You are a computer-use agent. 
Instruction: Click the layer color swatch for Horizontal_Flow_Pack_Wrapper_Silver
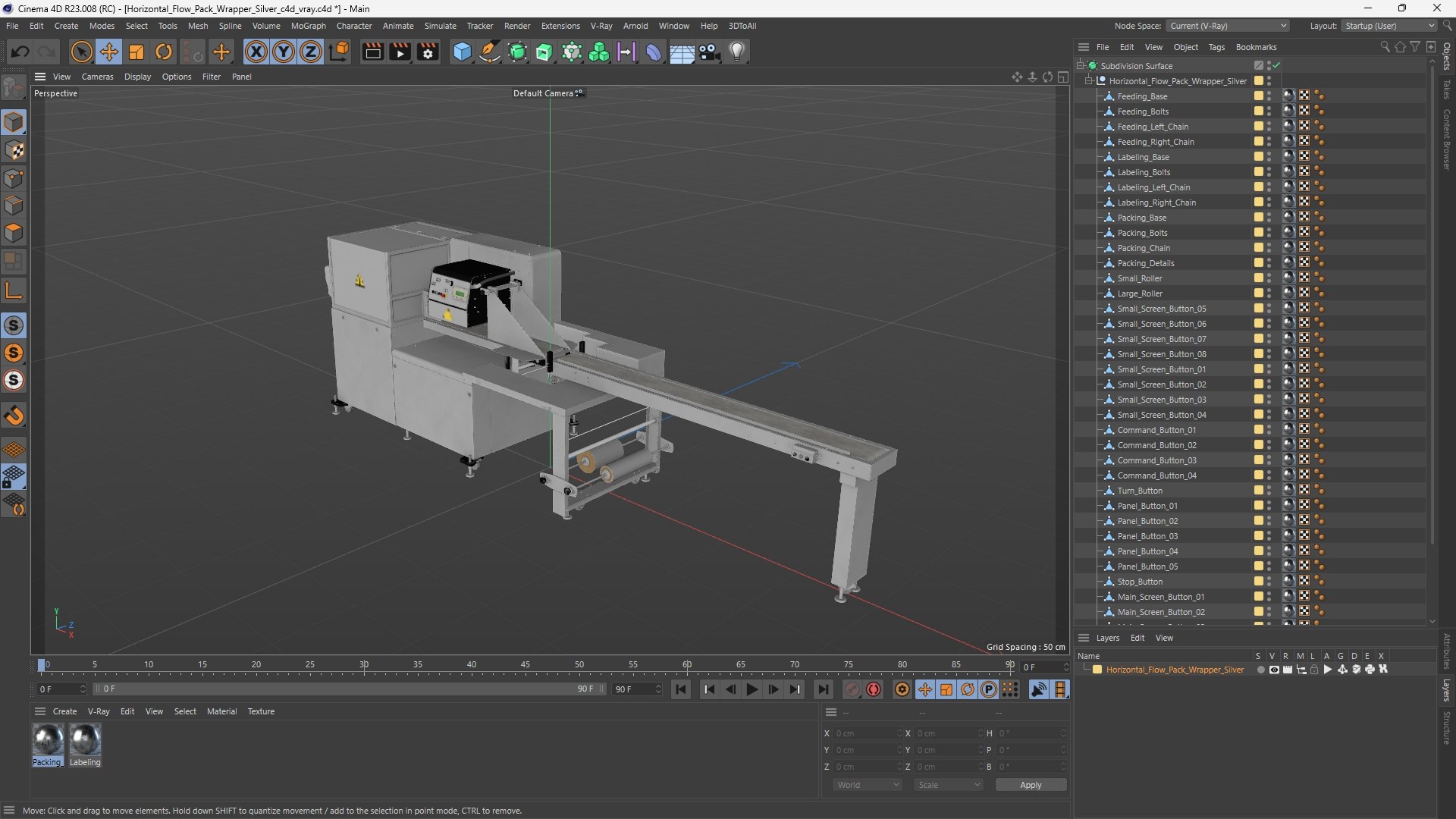(1097, 670)
